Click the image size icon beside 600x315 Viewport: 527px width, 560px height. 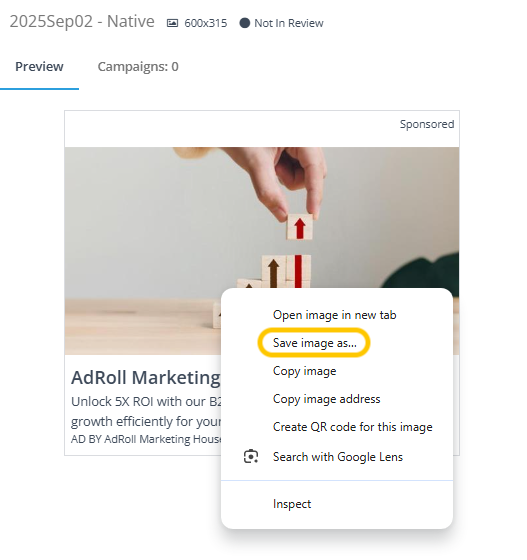[172, 23]
